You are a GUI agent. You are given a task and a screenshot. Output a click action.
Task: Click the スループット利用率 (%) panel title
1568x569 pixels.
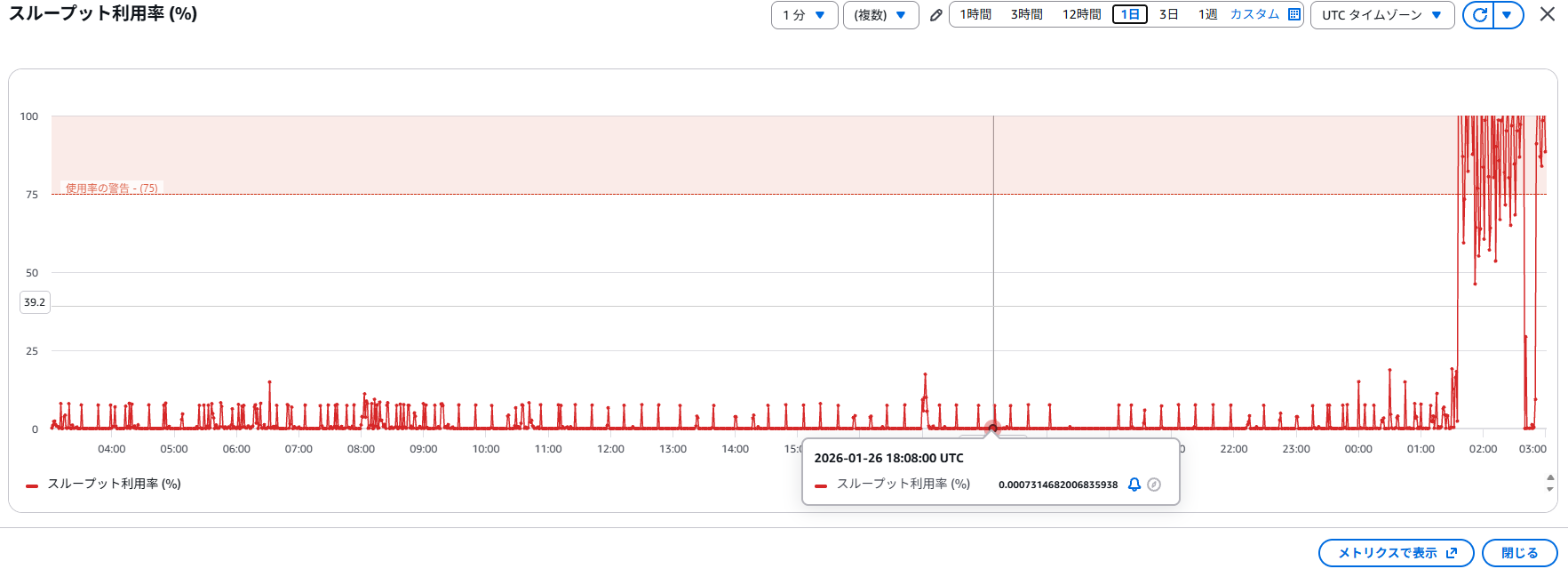pyautogui.click(x=103, y=13)
